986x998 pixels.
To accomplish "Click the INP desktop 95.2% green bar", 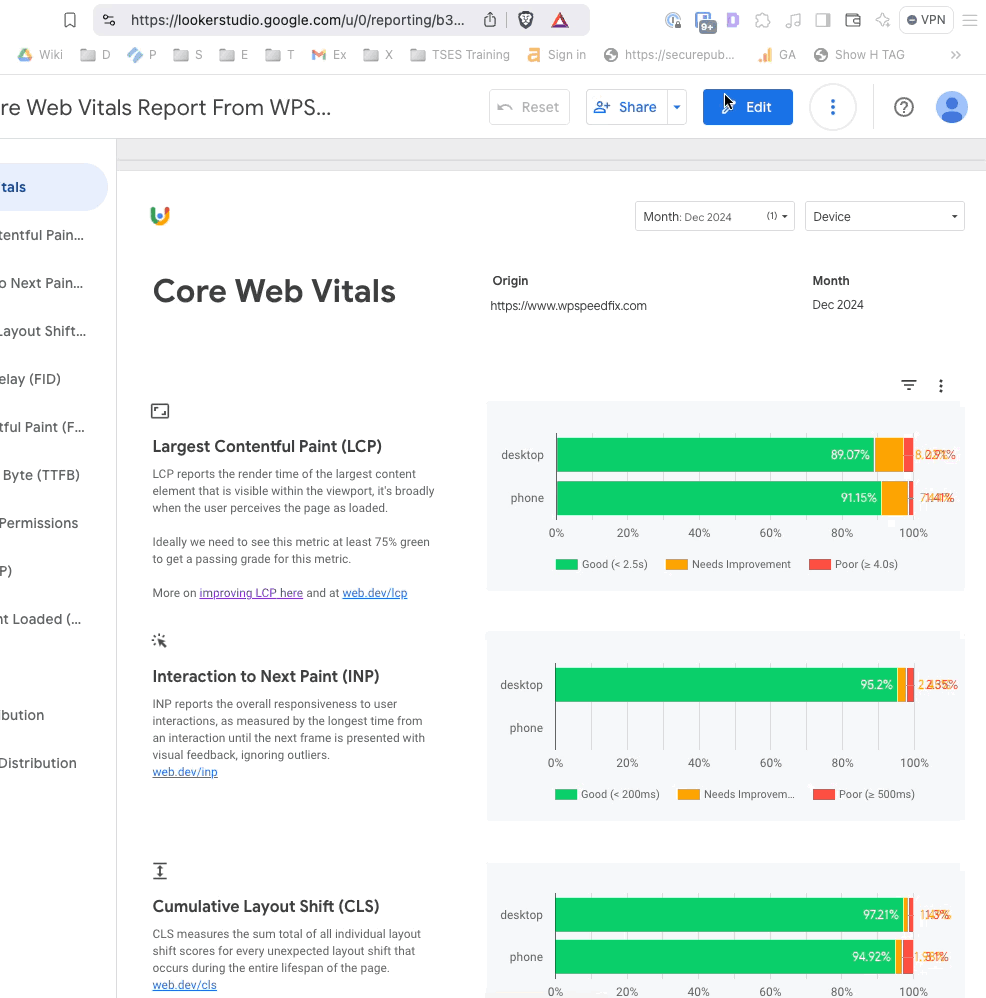I will click(x=726, y=685).
